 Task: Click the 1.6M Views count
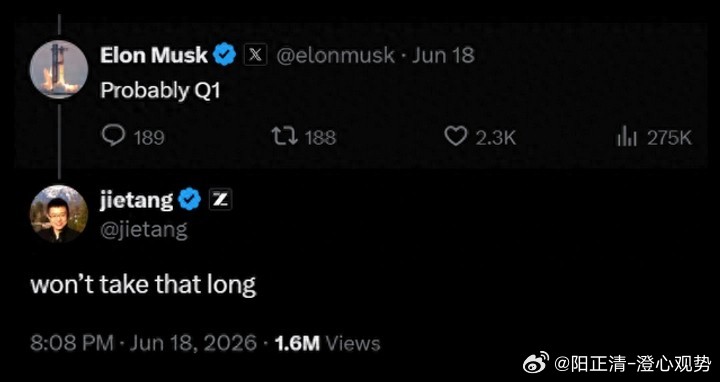click(x=327, y=343)
